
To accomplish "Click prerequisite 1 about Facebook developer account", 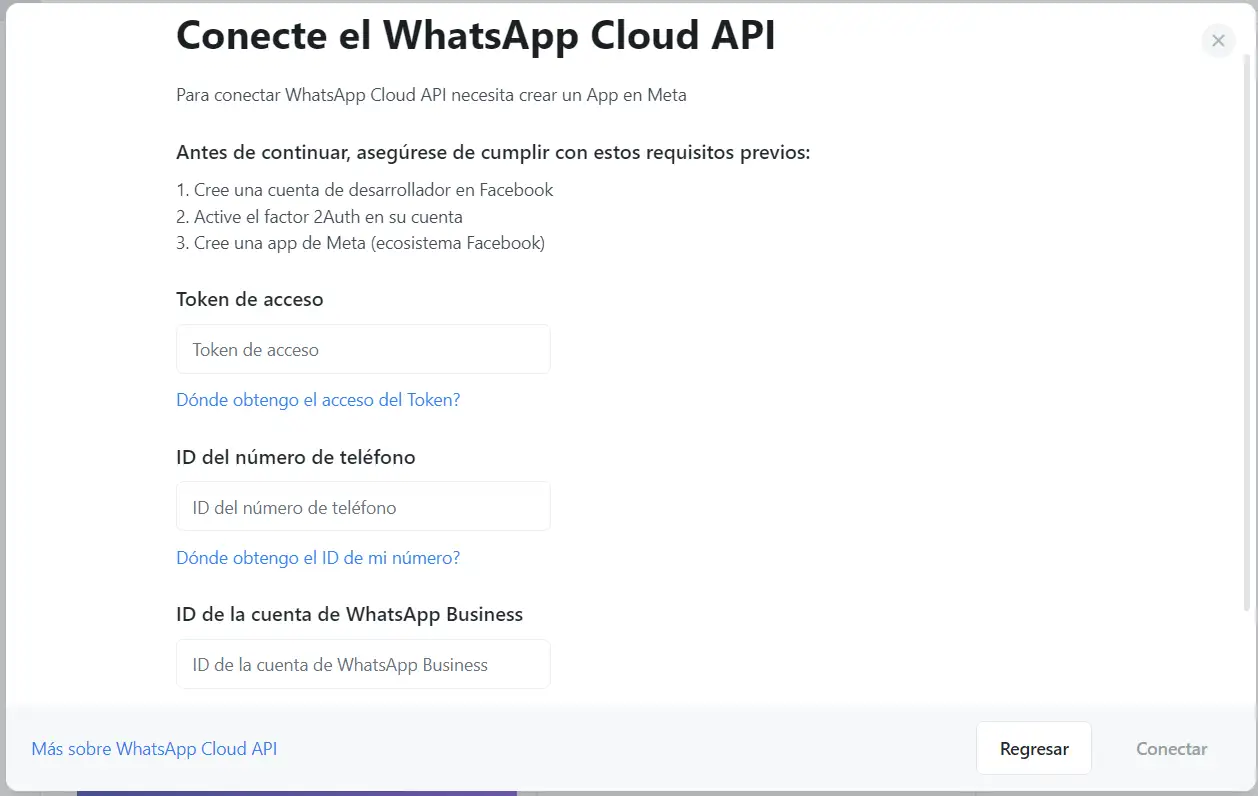I will [365, 190].
